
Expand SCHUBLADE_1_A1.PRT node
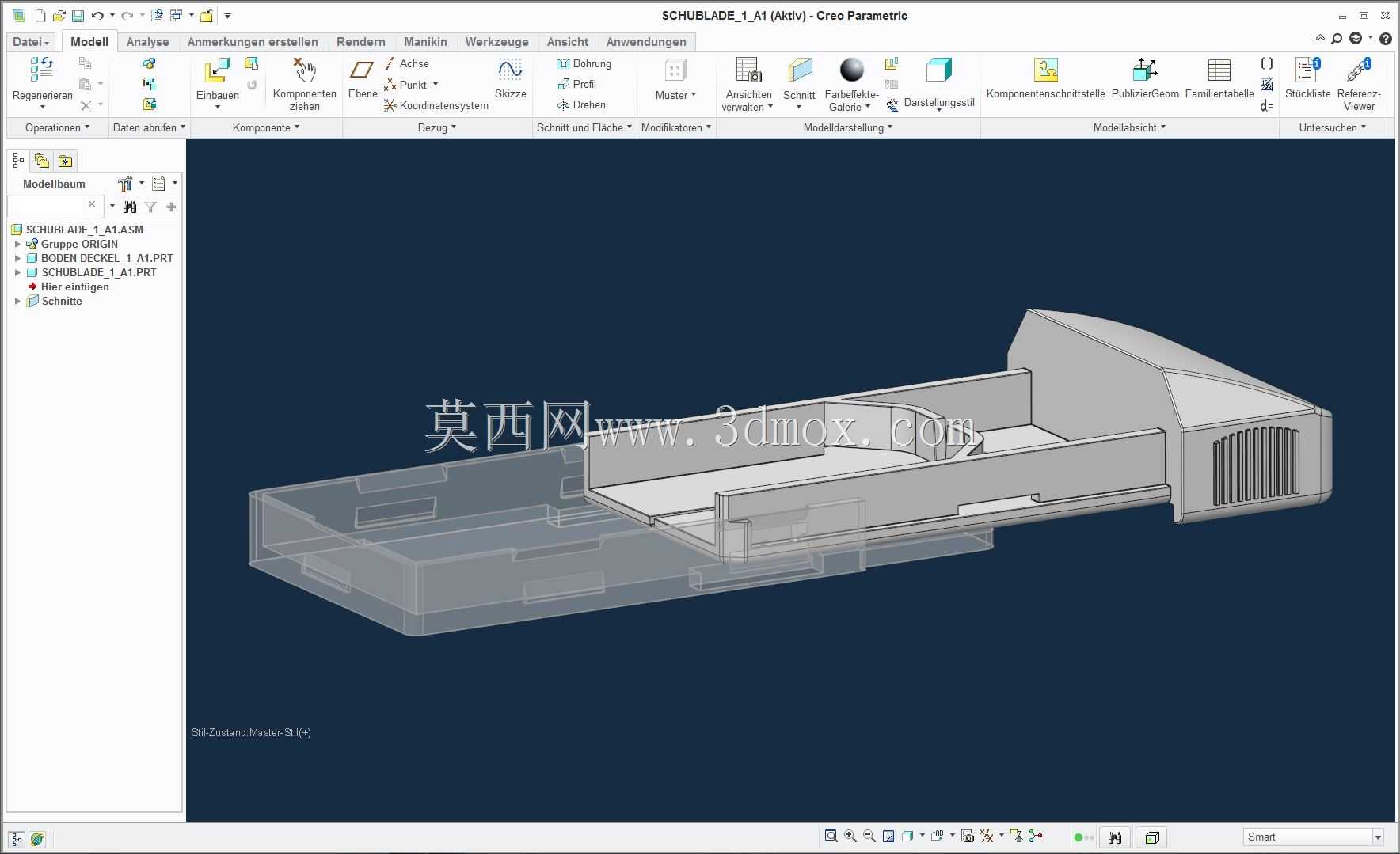(17, 272)
